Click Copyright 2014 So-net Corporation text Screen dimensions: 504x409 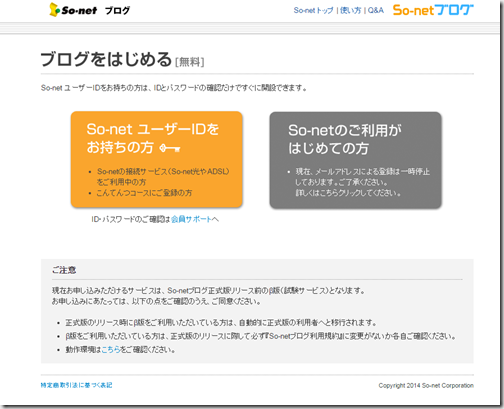426,386
